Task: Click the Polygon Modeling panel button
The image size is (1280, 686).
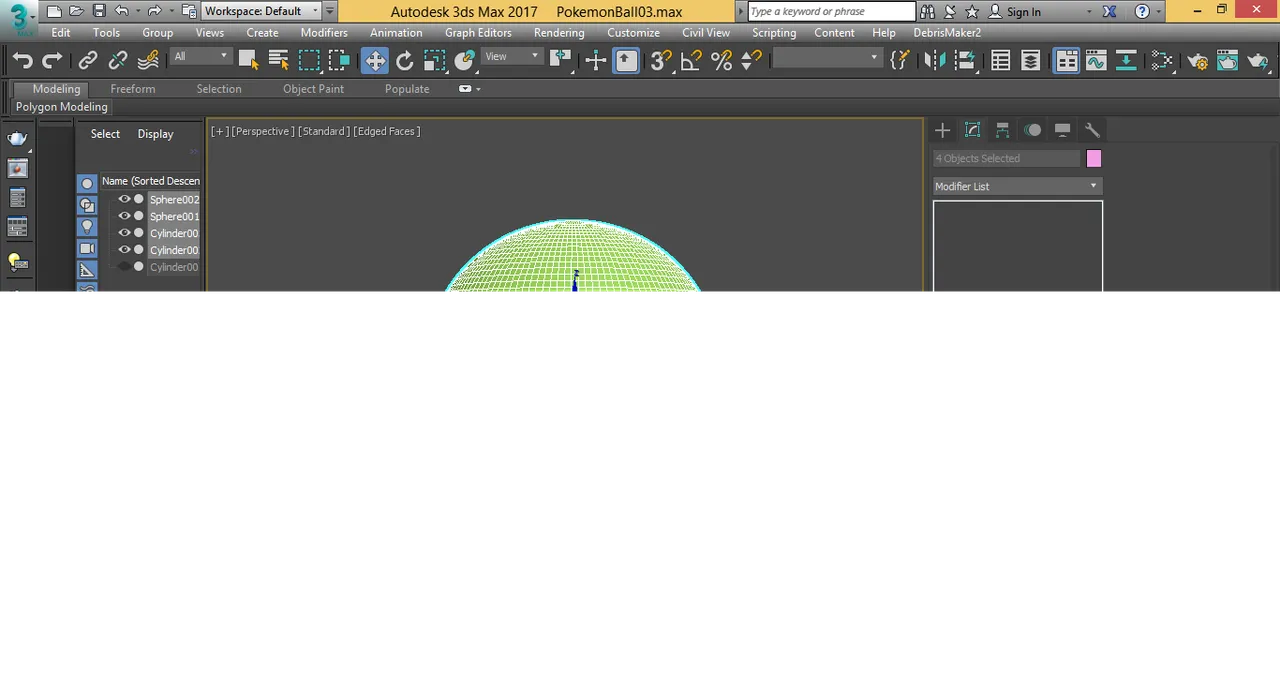Action: pos(62,107)
